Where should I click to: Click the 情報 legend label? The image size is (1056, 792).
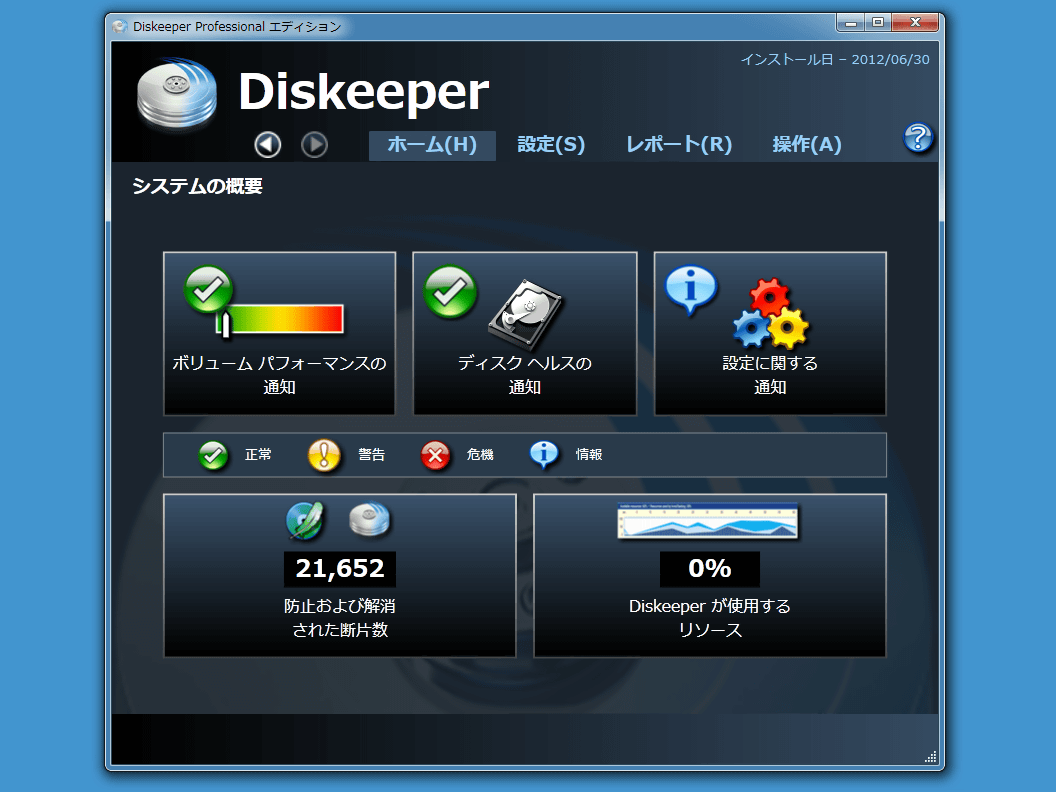coord(589,455)
